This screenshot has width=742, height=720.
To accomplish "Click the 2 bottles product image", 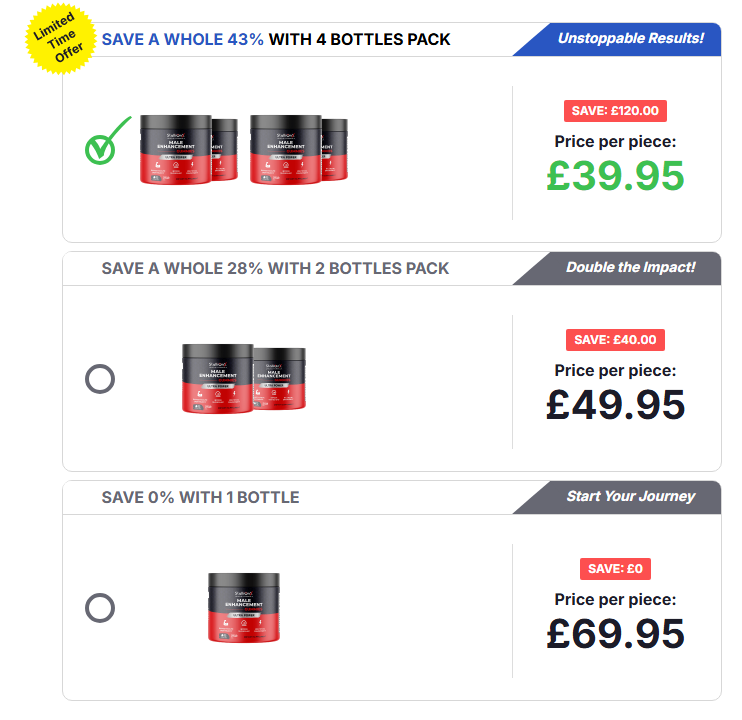I will point(244,378).
